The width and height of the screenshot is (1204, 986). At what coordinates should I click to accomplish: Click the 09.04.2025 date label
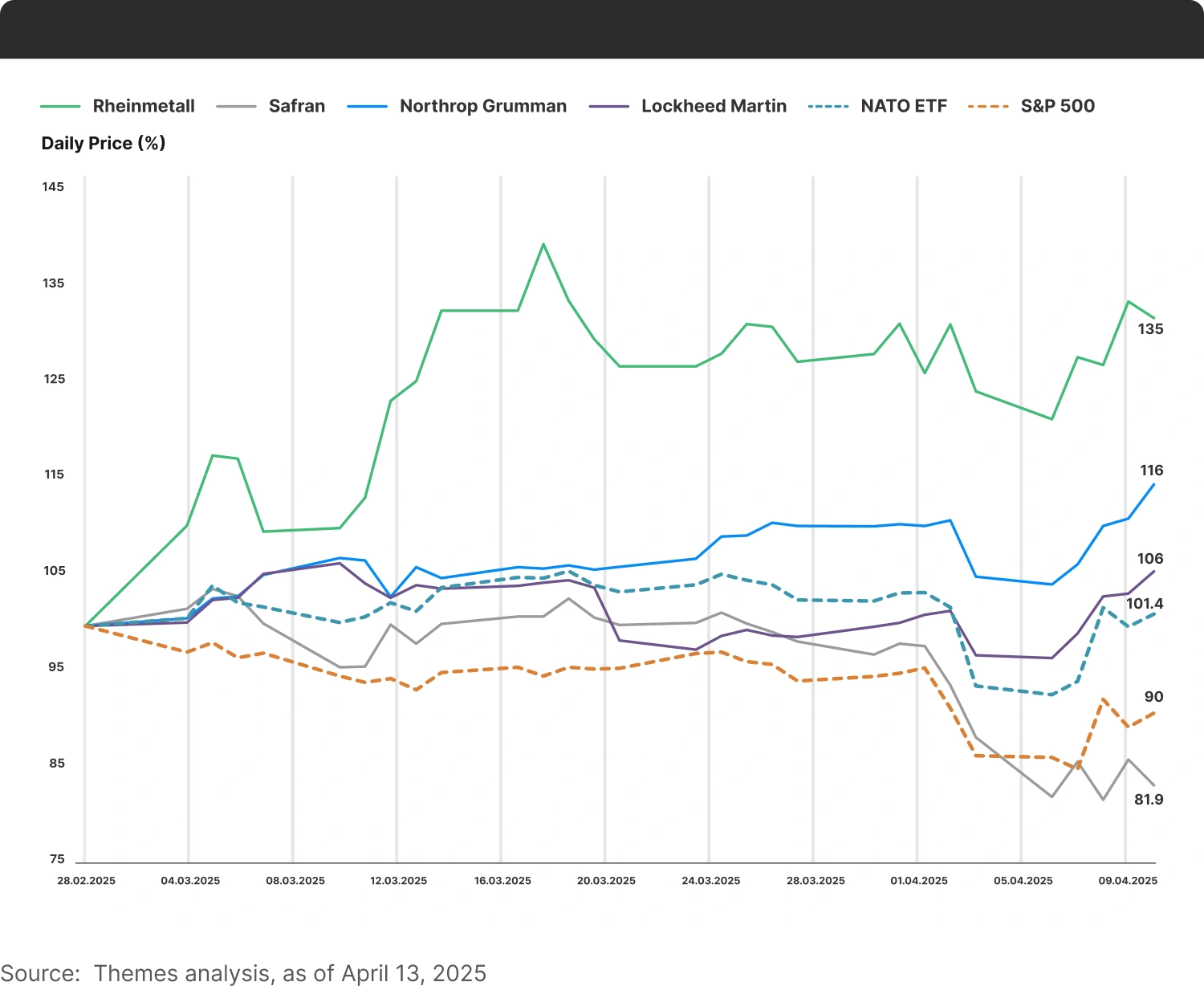[1128, 881]
